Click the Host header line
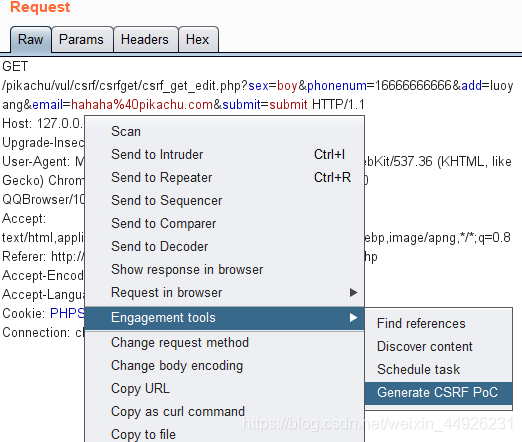The height and width of the screenshot is (442, 522). pyautogui.click(x=43, y=124)
